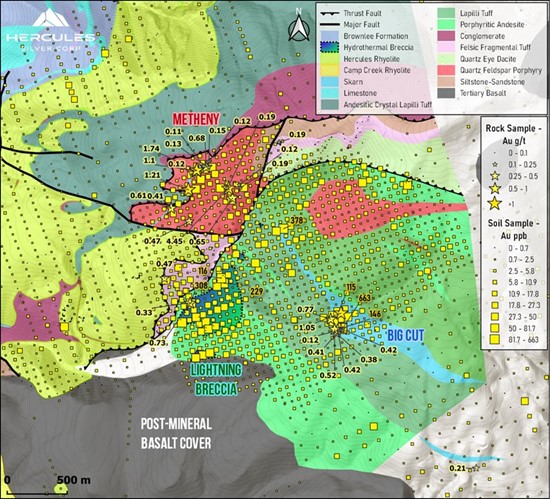The image size is (550, 499).
Task: Click the POST-MINERAL BASALT COVER text
Action: 176,433
